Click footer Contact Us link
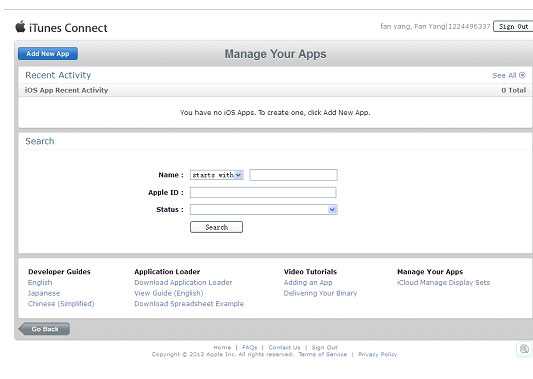The height and width of the screenshot is (379, 533). click(285, 347)
